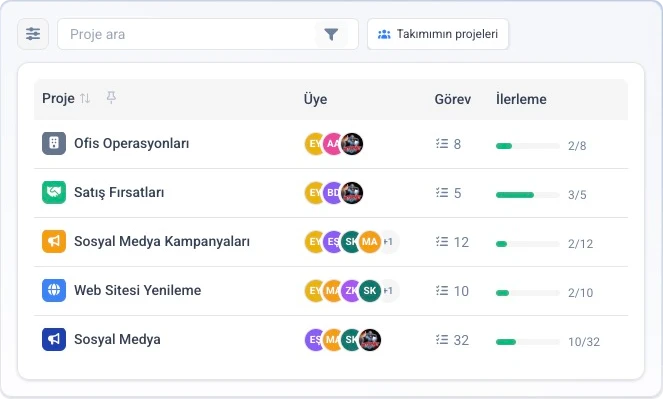
Task: Open the Sosyal Medya project
Action: click(x=117, y=339)
